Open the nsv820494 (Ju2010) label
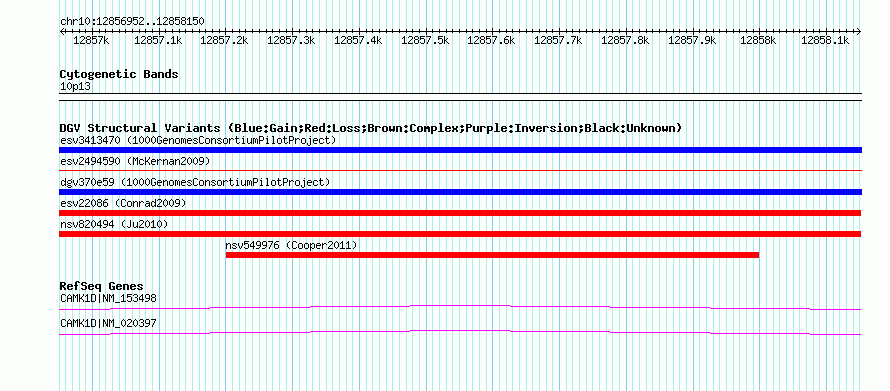The width and height of the screenshot is (890, 391). 114,224
